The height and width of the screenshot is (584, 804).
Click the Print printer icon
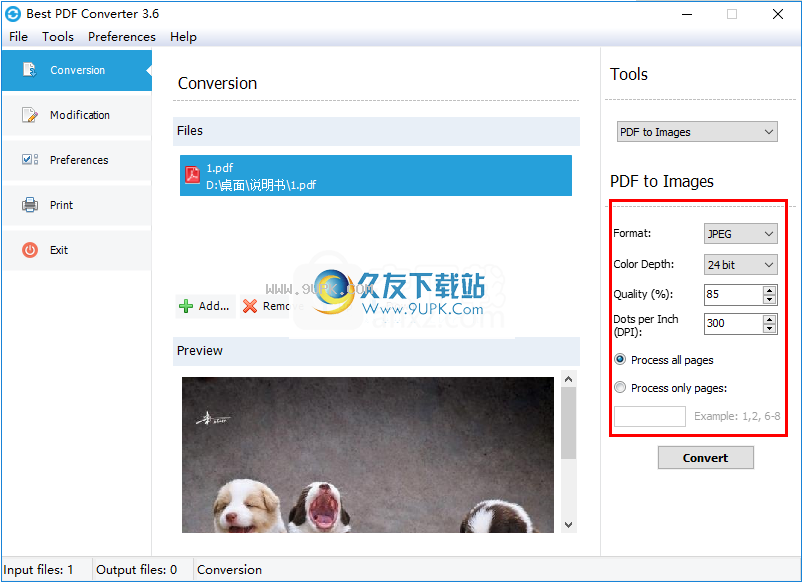[30, 205]
